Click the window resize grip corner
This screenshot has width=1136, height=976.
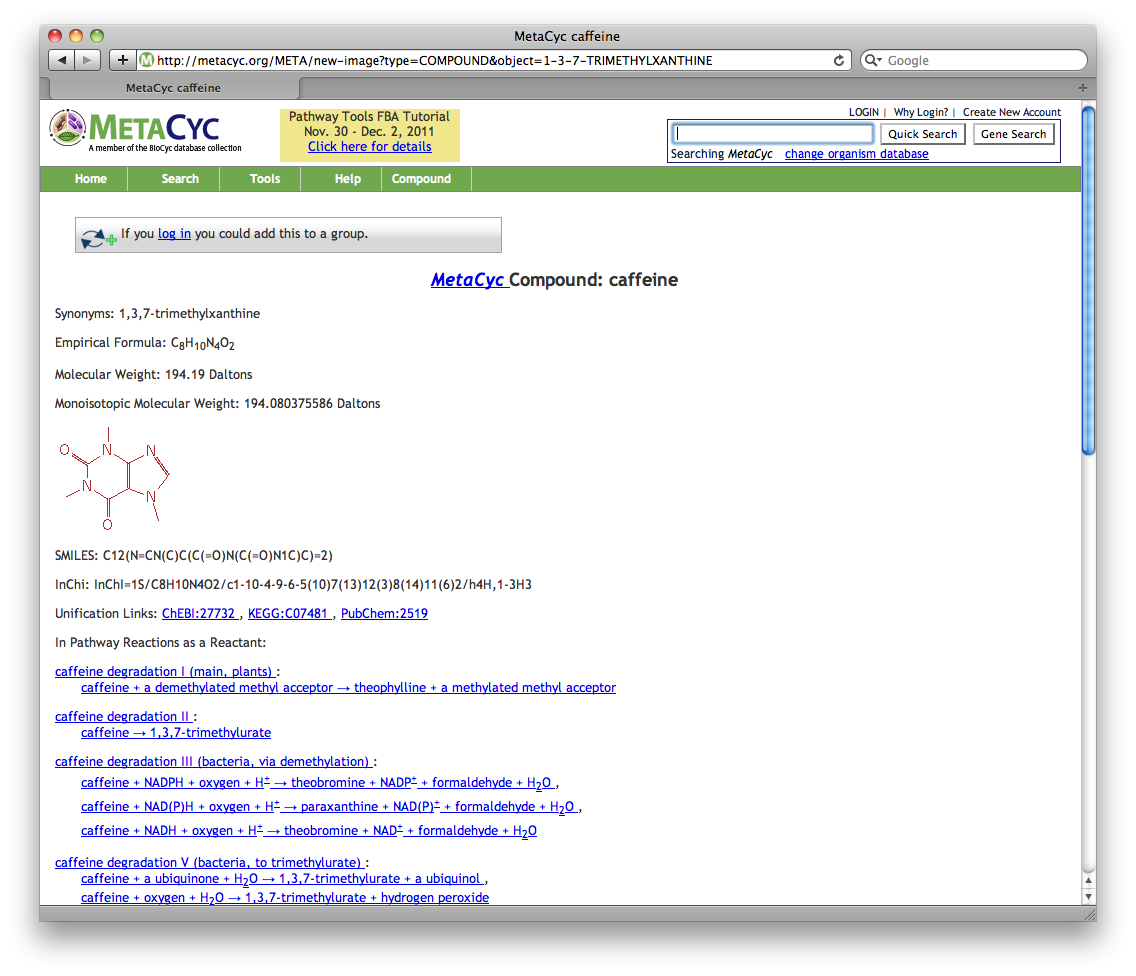pyautogui.click(x=1089, y=914)
